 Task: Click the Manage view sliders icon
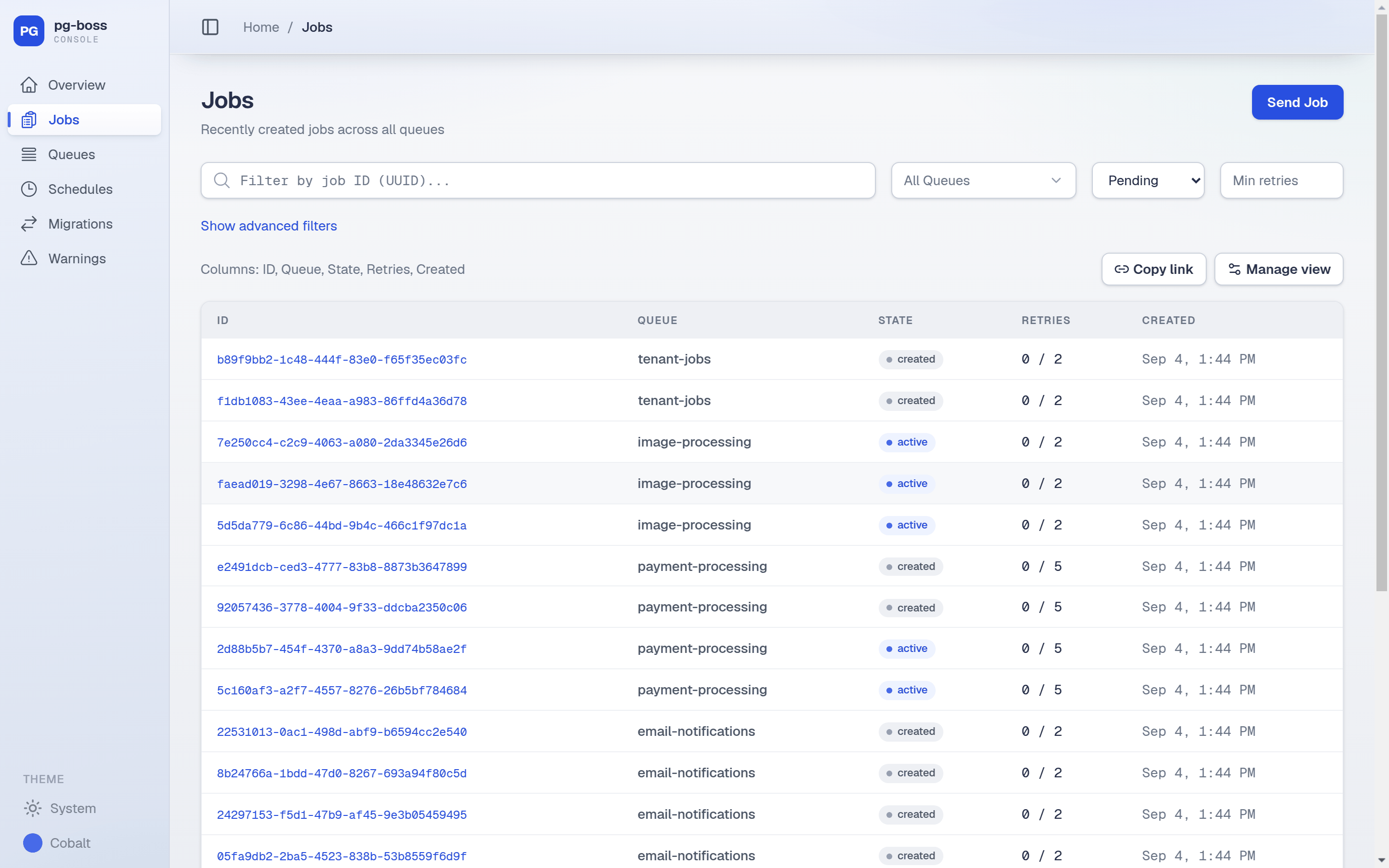[1235, 269]
